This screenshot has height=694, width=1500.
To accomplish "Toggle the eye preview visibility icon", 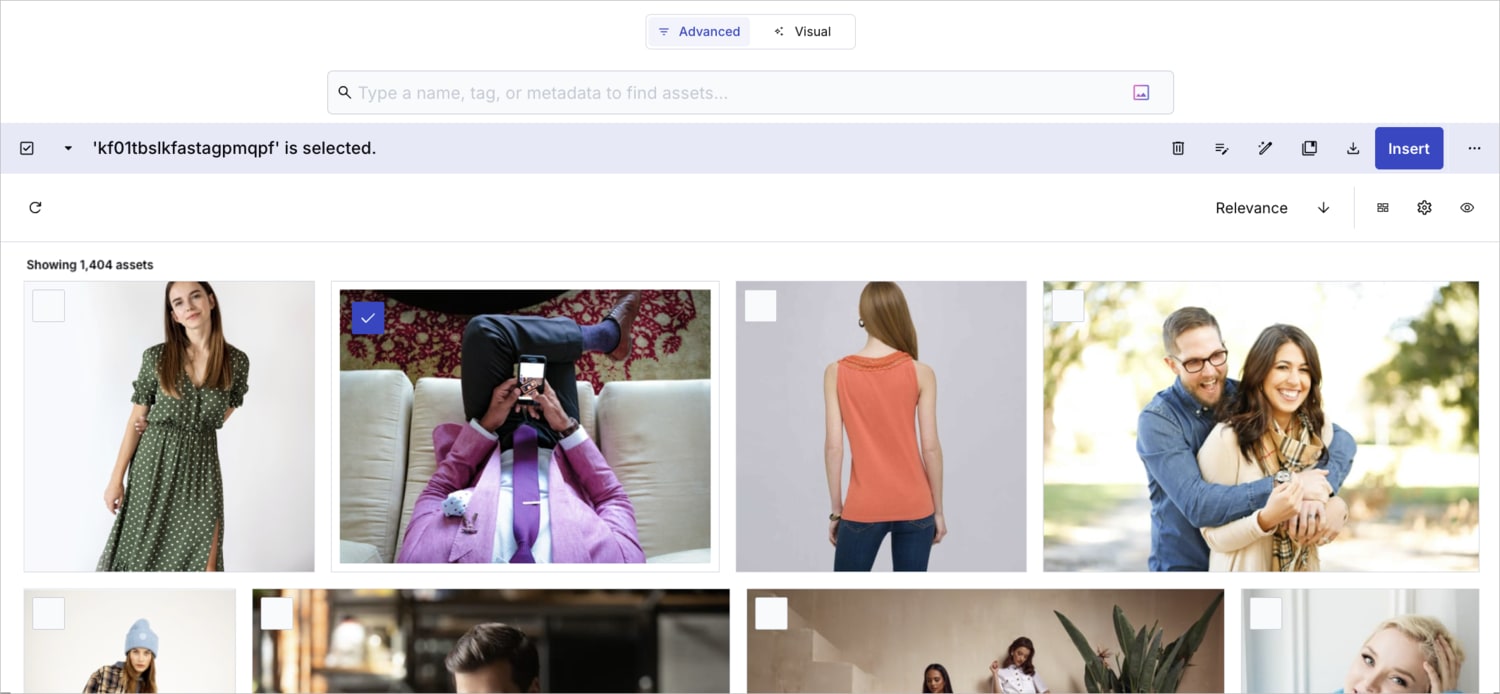I will 1467,208.
